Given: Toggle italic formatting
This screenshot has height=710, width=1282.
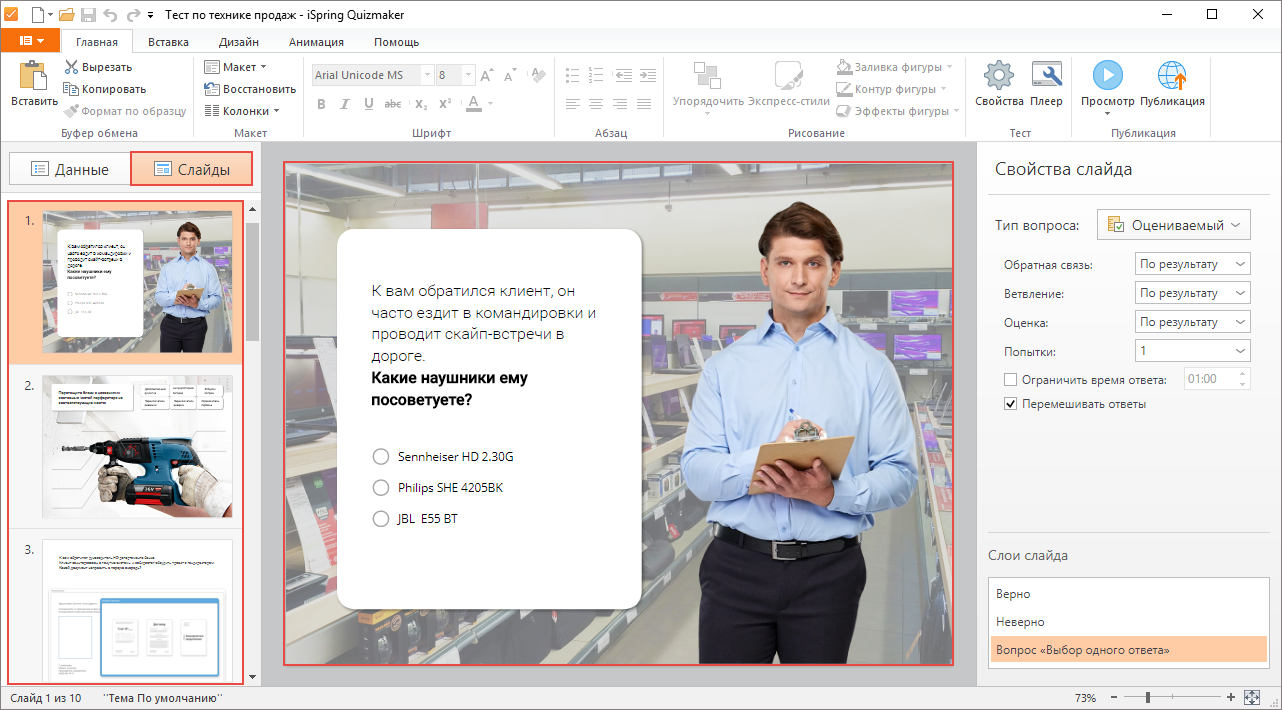Looking at the screenshot, I should [345, 104].
